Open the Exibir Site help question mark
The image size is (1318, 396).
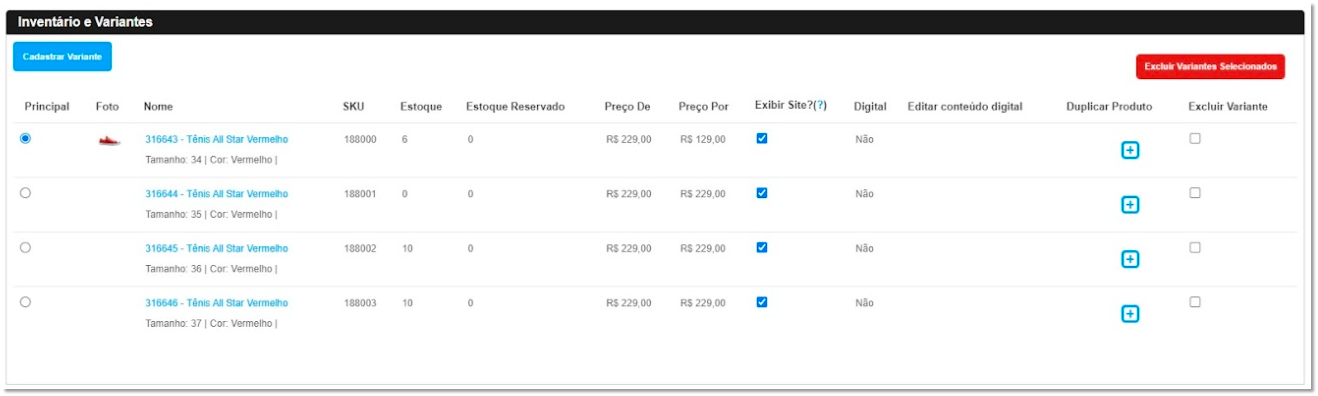point(821,106)
